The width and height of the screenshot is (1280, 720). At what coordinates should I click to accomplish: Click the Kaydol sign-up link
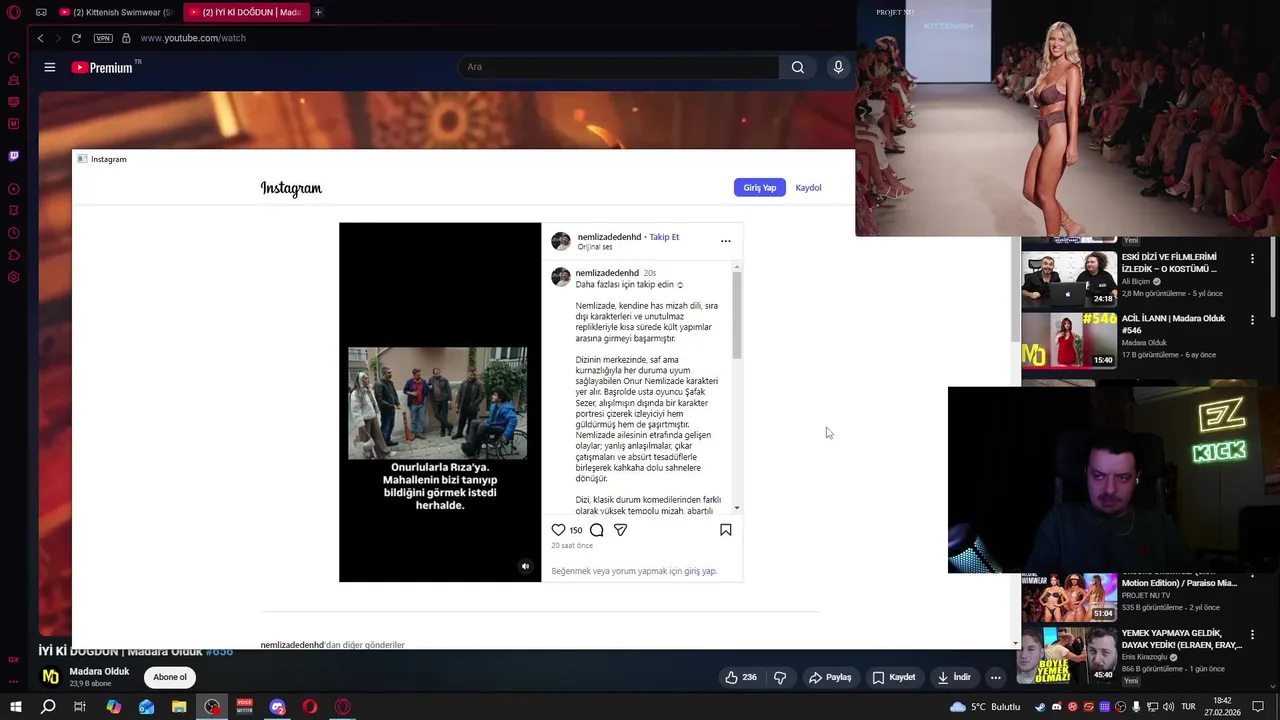pos(808,187)
